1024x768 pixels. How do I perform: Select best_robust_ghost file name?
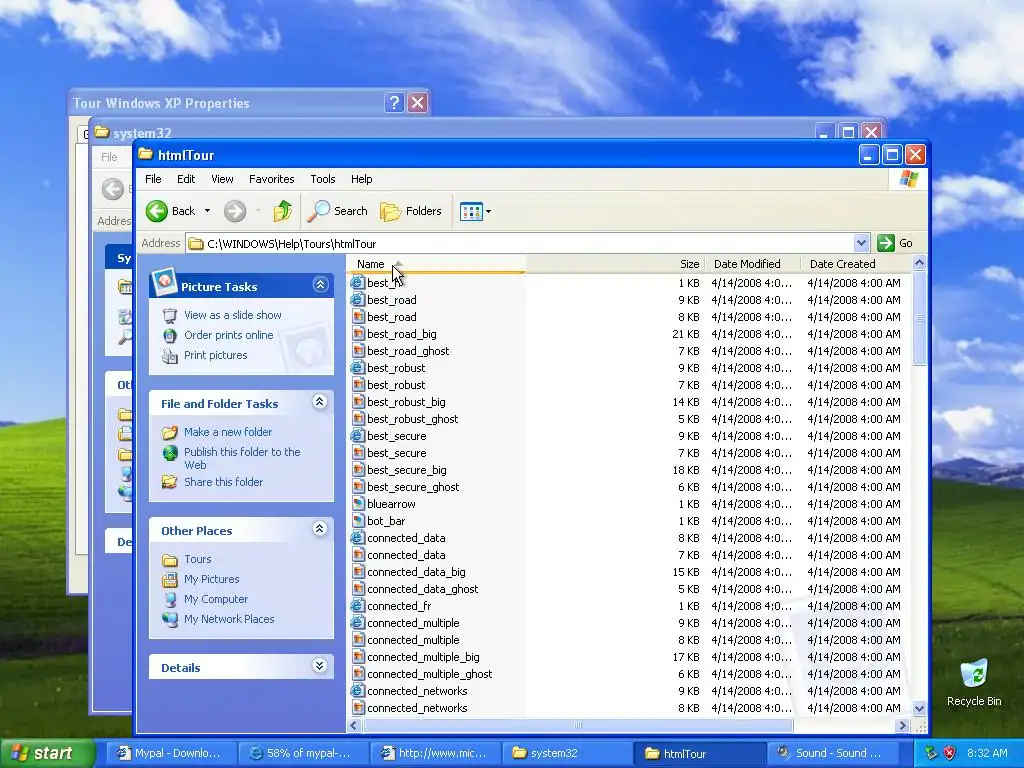click(x=413, y=419)
